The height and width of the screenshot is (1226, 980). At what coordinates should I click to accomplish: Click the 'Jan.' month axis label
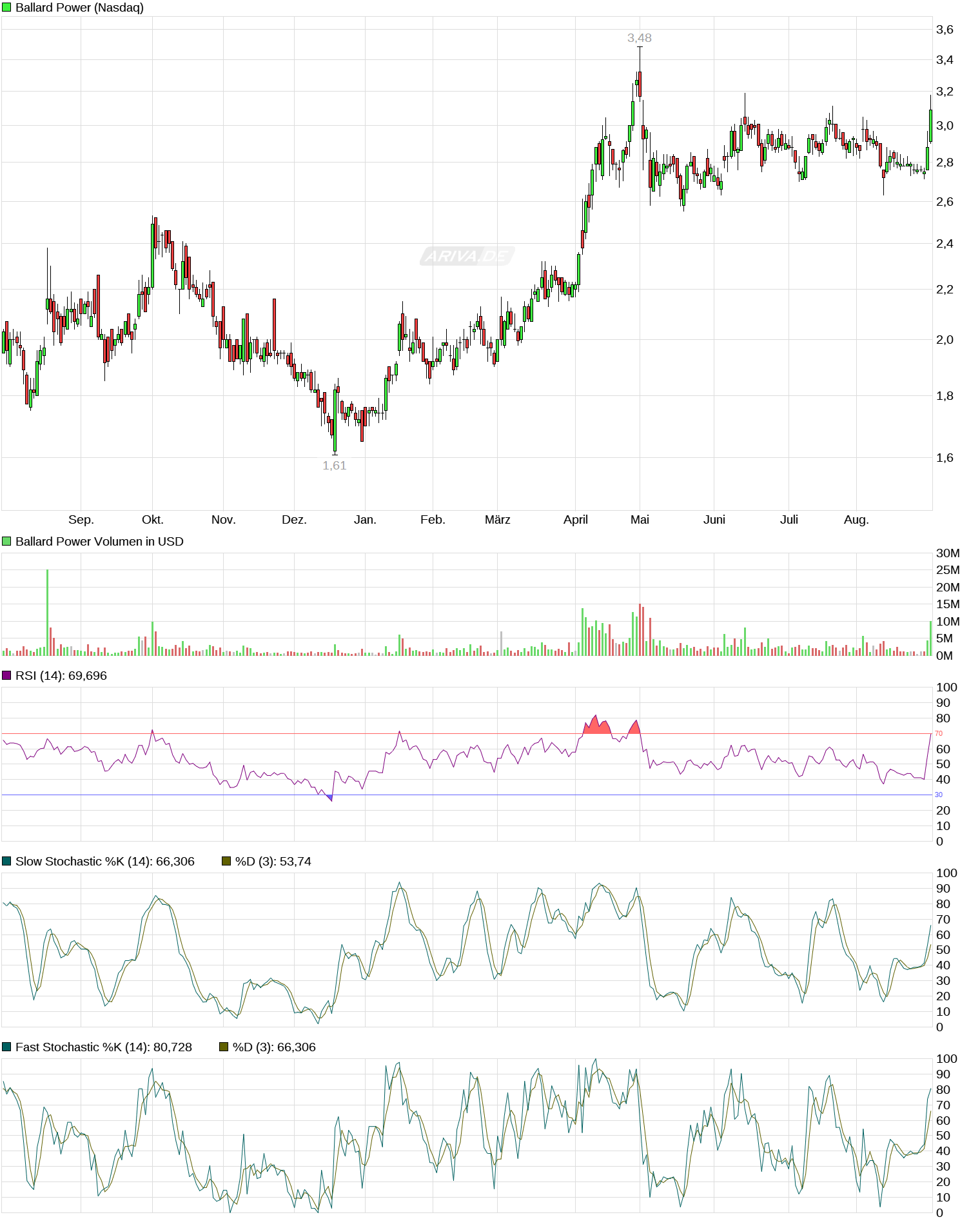pos(365,520)
